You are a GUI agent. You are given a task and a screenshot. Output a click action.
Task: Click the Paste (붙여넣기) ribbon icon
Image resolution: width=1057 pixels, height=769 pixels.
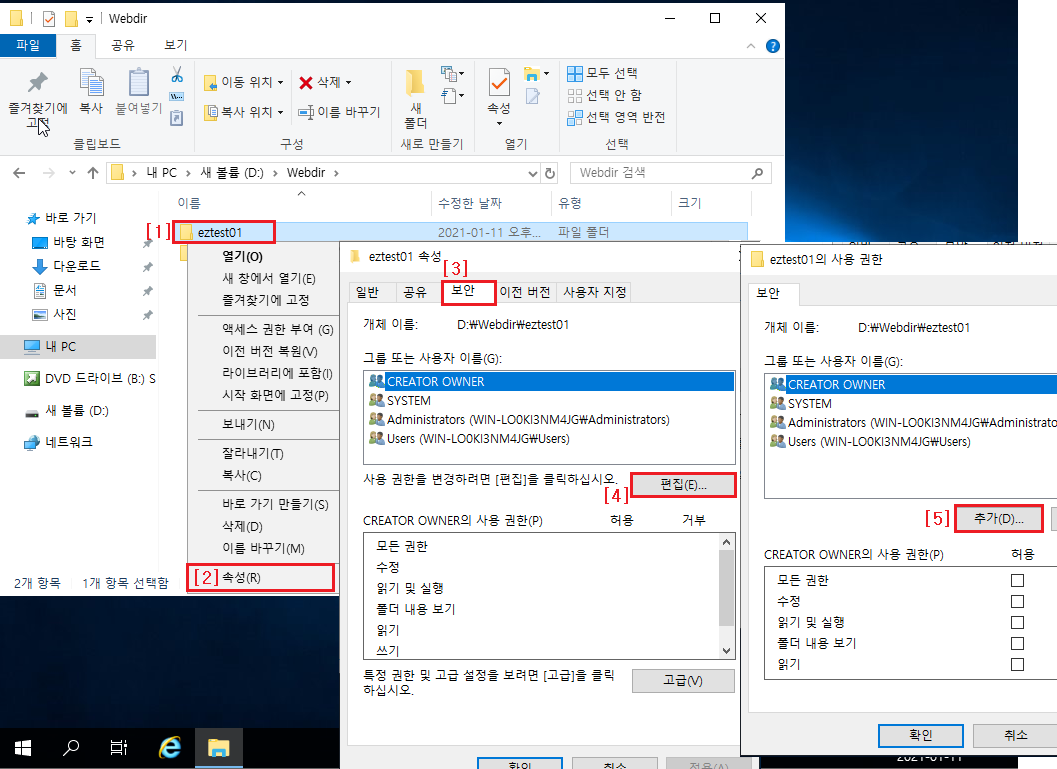pyautogui.click(x=139, y=83)
